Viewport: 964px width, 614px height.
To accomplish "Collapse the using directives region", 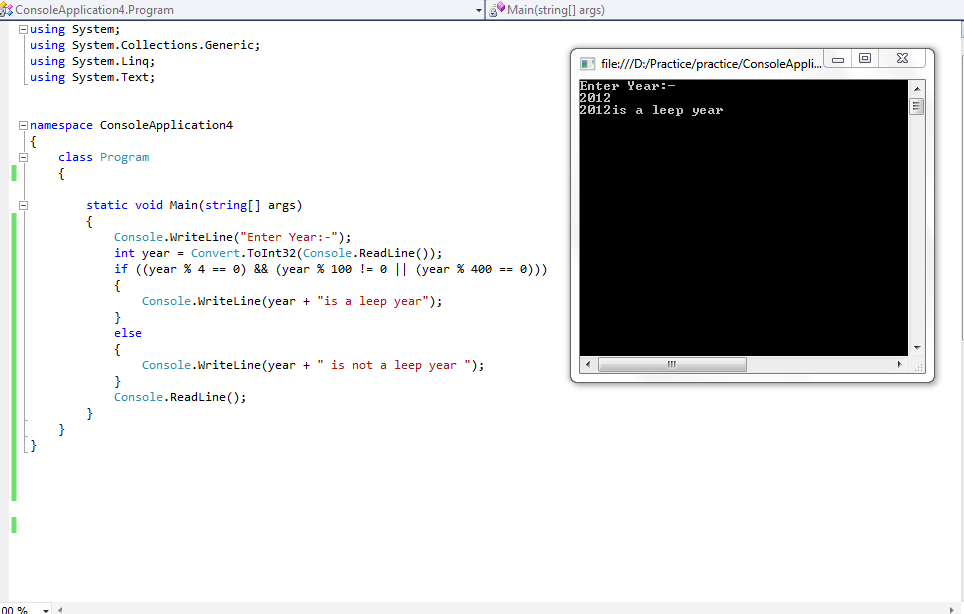I will pos(23,29).
